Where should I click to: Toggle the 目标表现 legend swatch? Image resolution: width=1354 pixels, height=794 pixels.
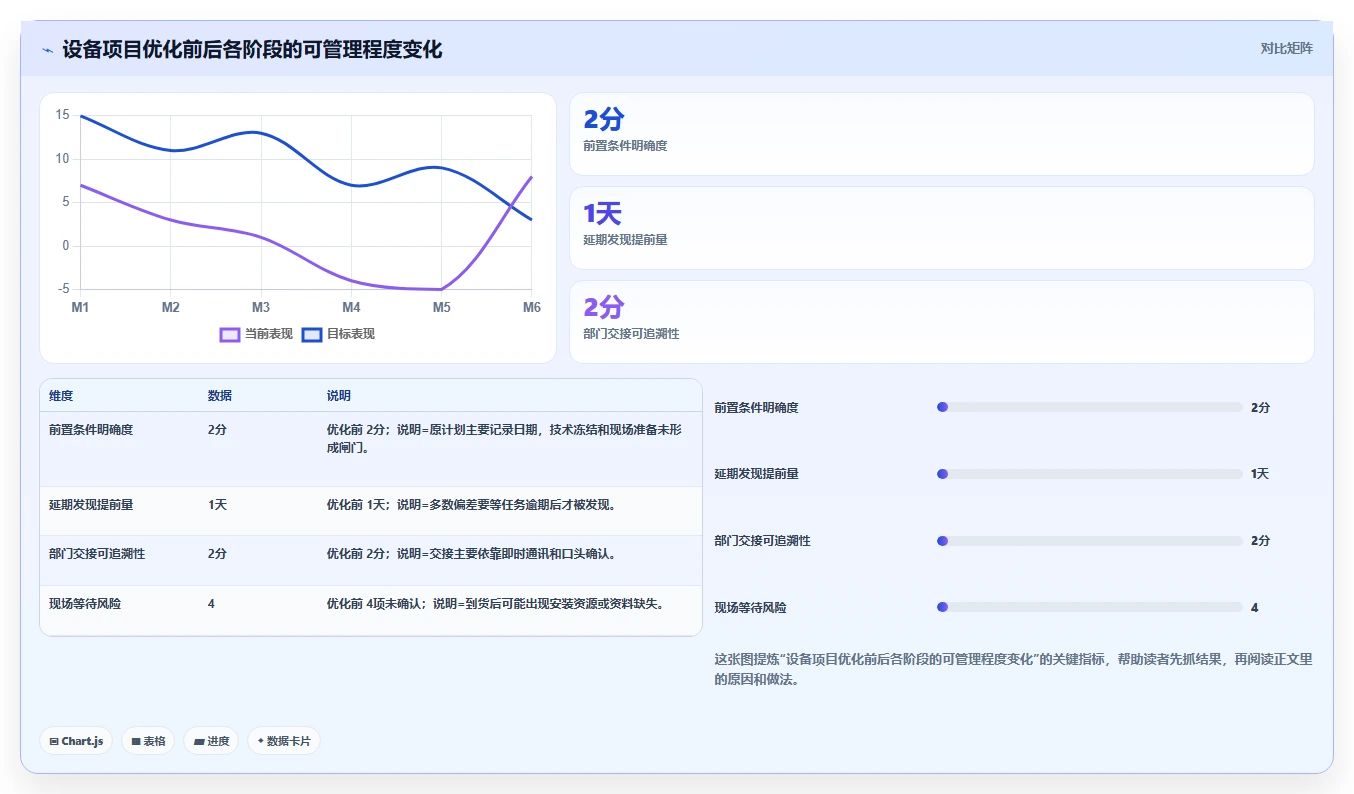click(x=312, y=334)
